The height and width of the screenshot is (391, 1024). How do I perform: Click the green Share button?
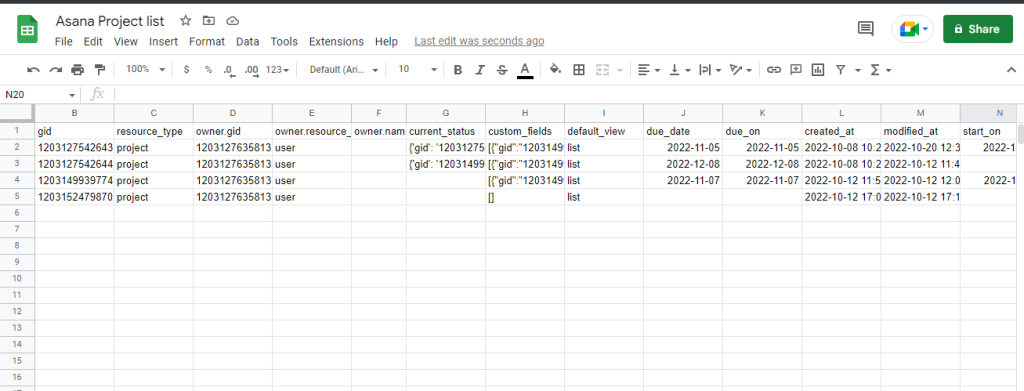pos(978,29)
